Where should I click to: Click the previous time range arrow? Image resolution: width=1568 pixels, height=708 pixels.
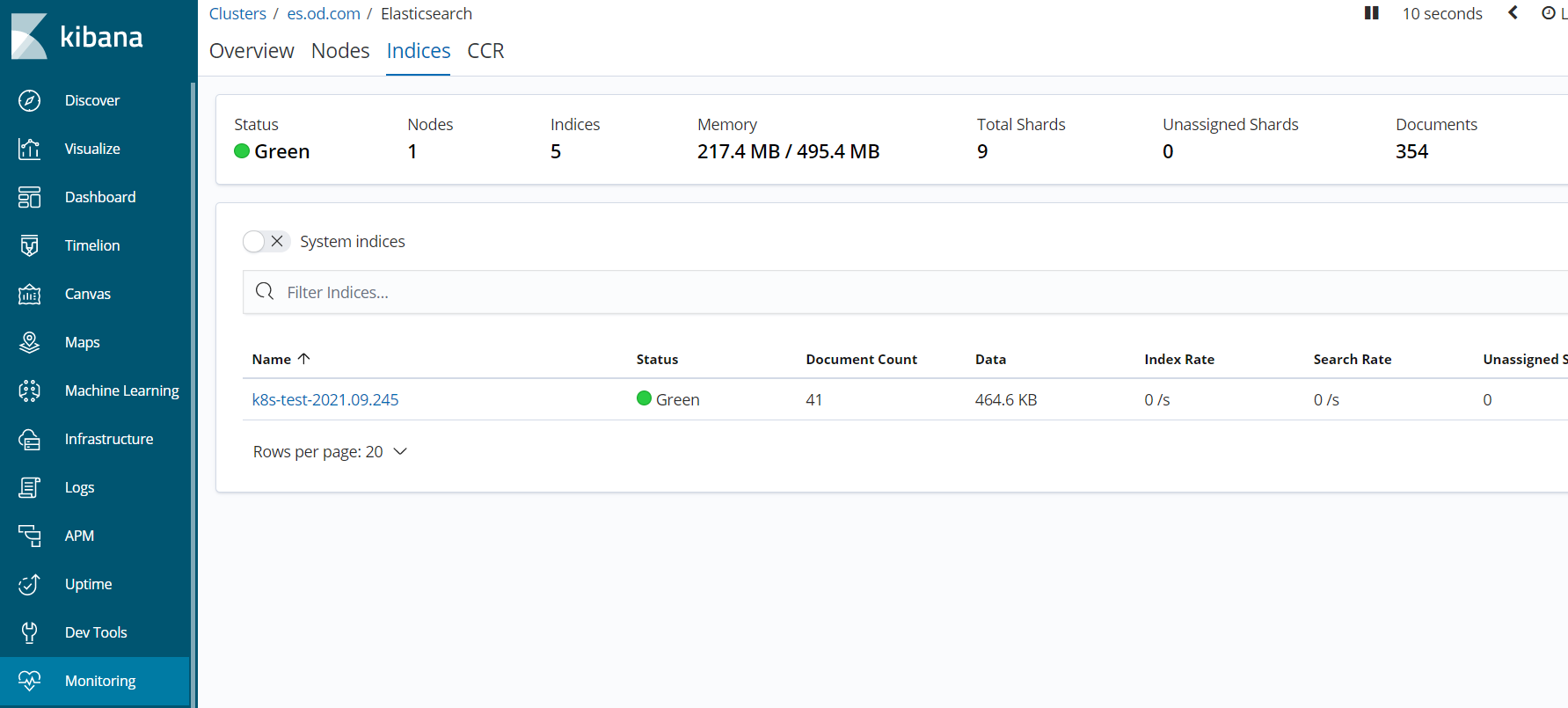1513,13
